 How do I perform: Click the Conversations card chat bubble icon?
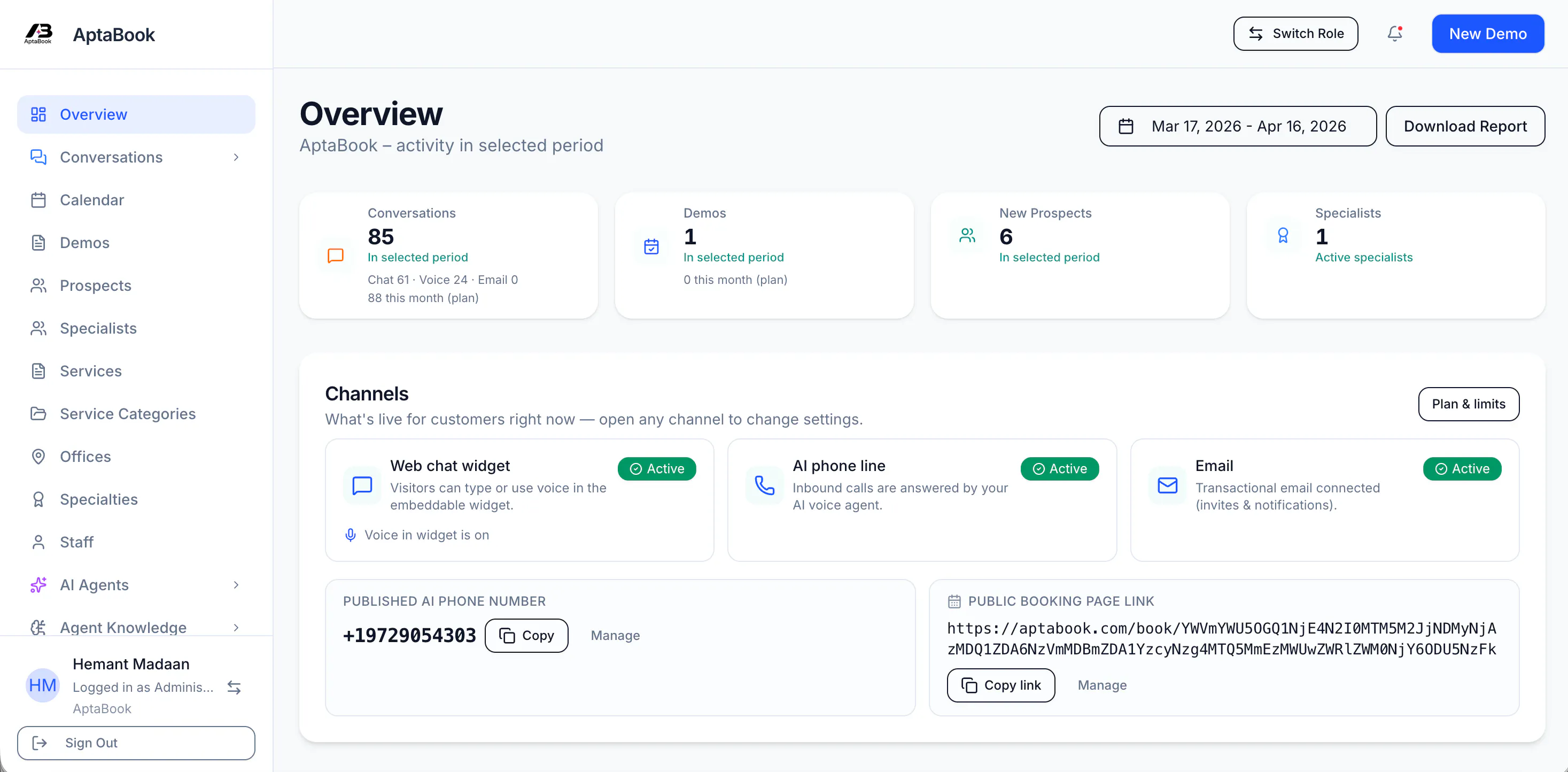click(x=336, y=256)
